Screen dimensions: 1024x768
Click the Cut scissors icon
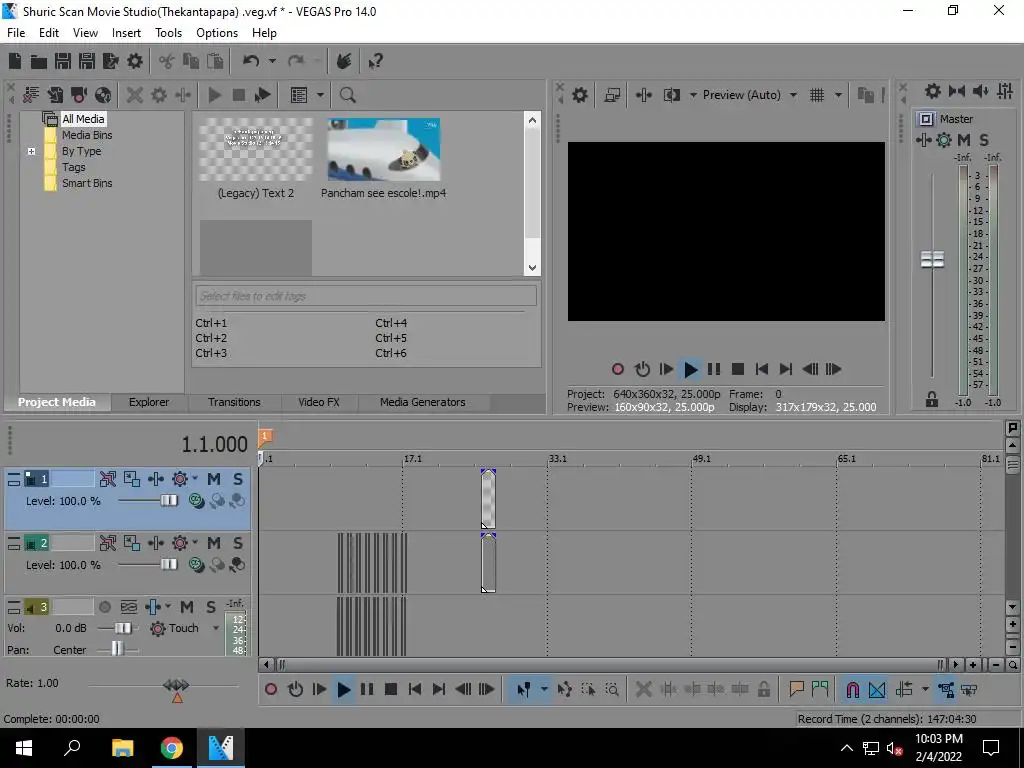167,61
